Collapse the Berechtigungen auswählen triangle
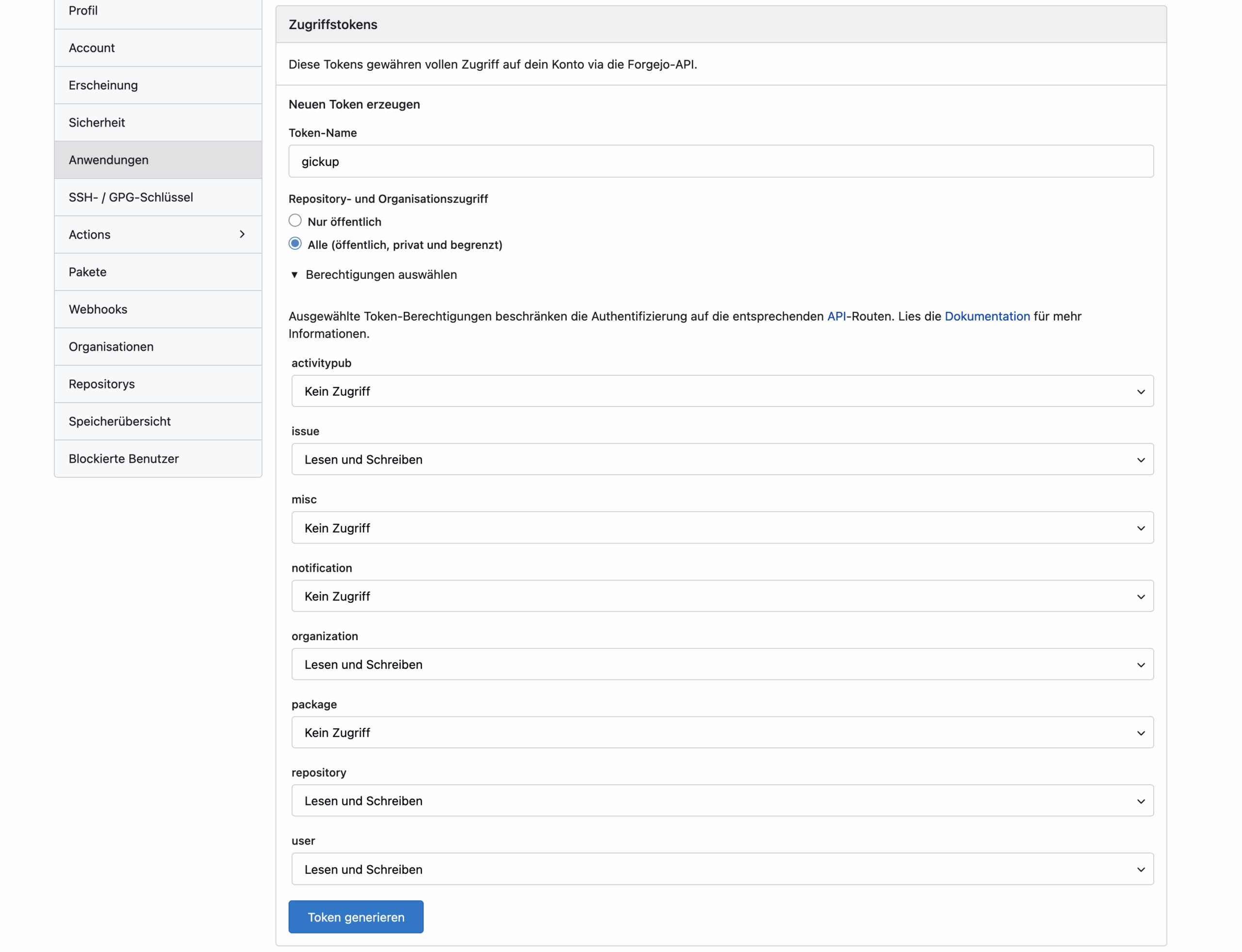This screenshot has width=1242, height=952. [294, 275]
